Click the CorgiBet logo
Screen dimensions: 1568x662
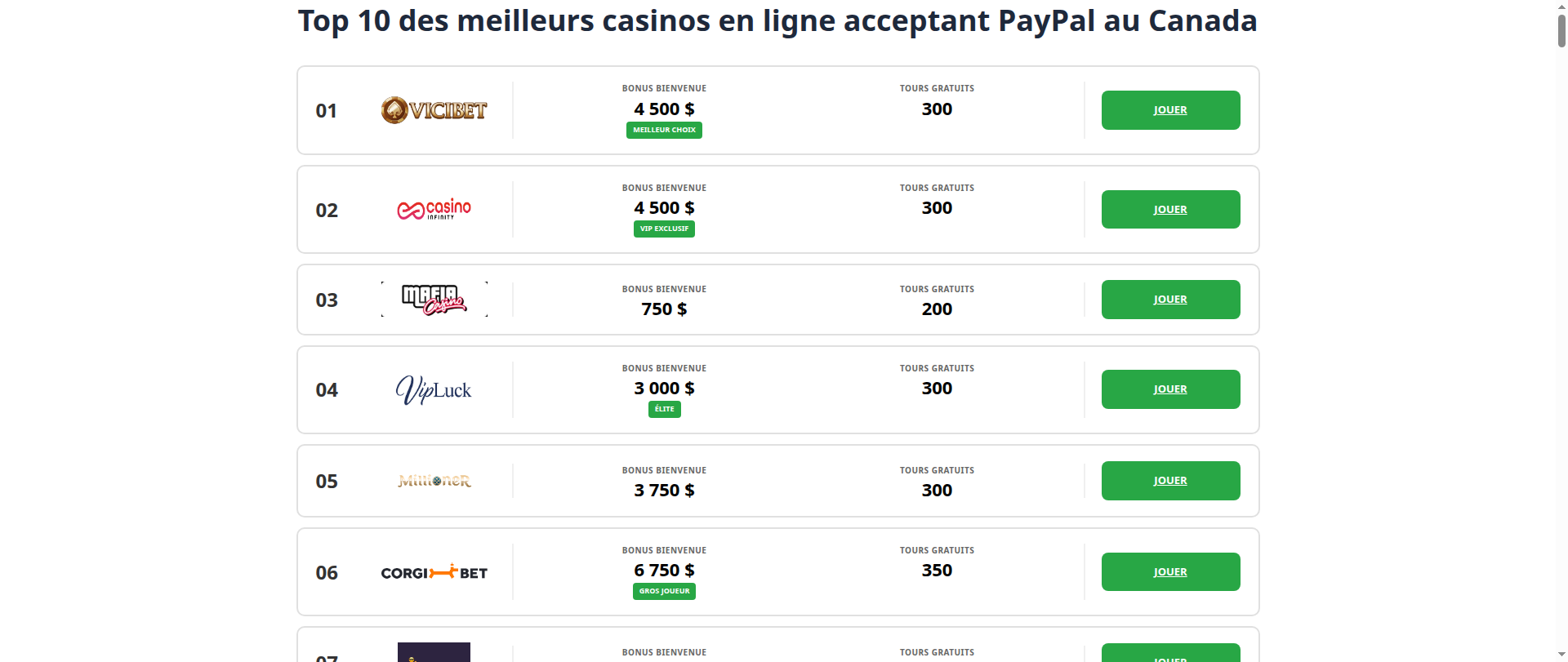[434, 572]
